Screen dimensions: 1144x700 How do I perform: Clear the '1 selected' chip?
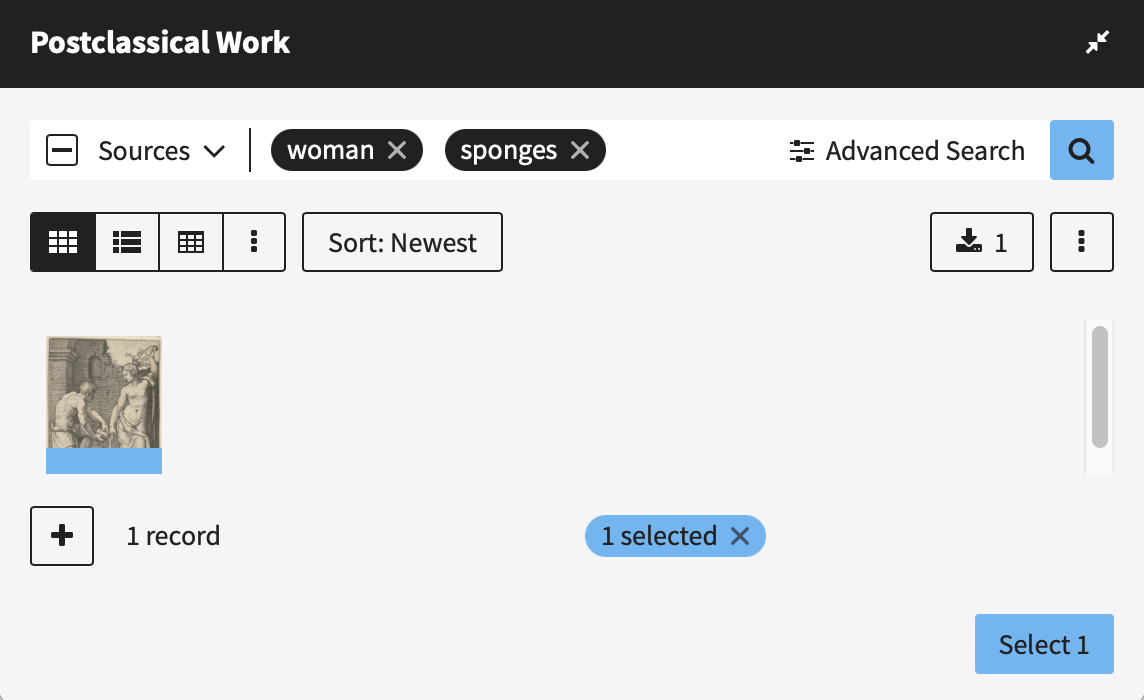pyautogui.click(x=740, y=536)
